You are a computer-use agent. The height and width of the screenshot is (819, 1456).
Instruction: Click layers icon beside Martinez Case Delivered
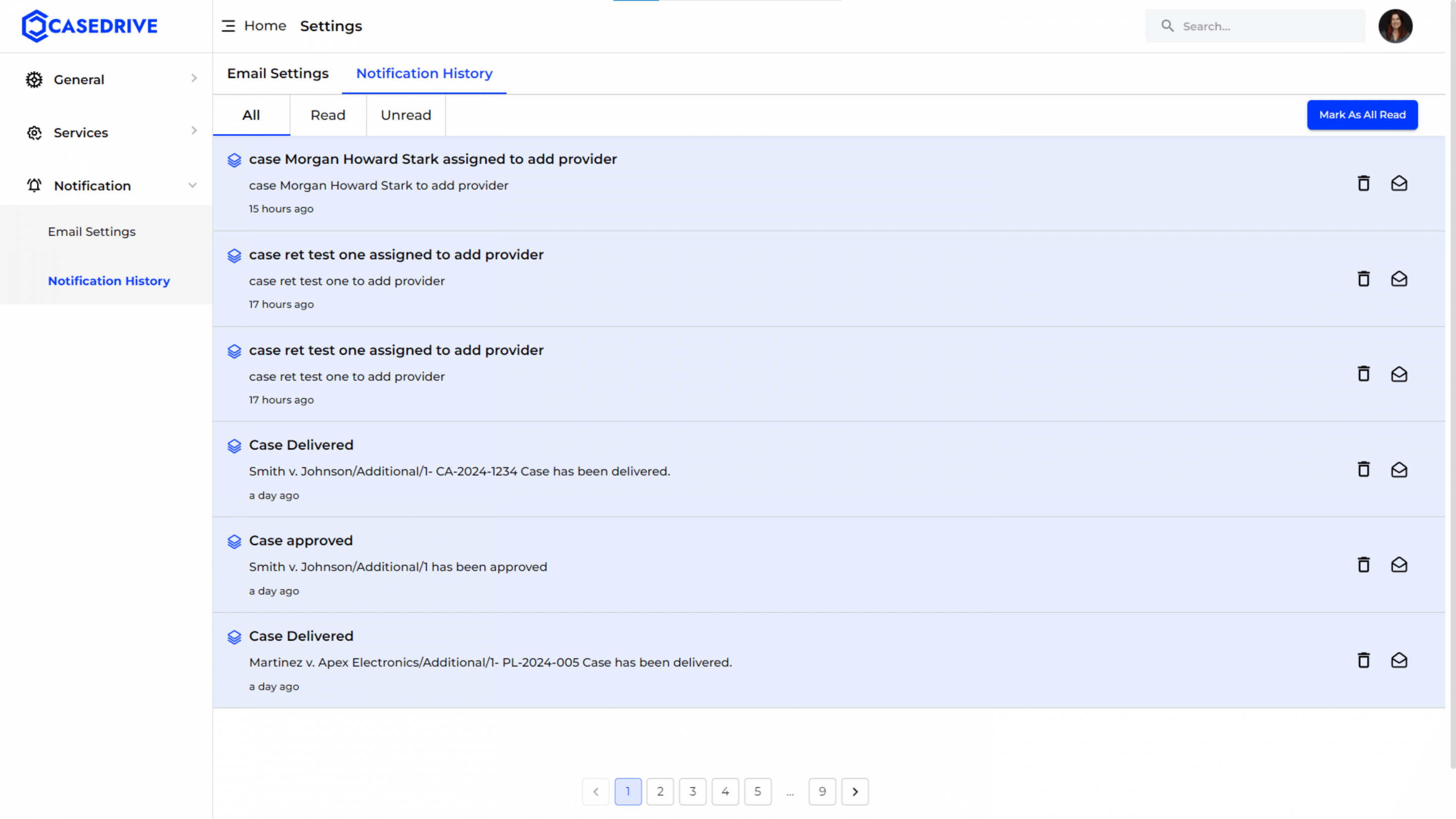234,637
